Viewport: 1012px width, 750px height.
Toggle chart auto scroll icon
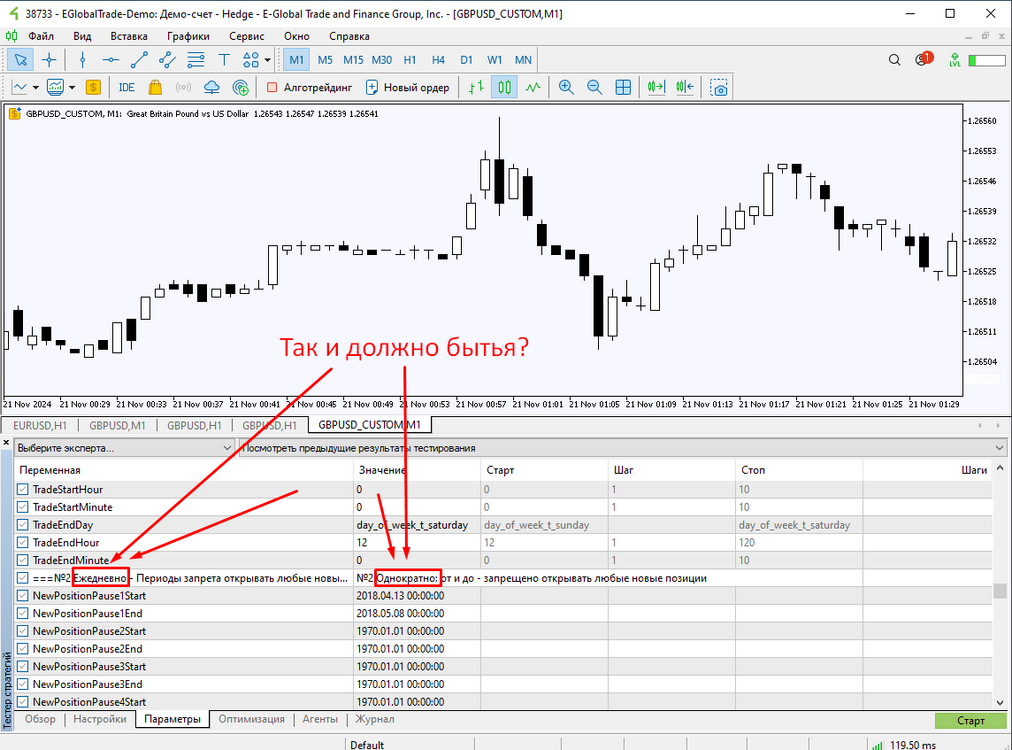pos(656,87)
